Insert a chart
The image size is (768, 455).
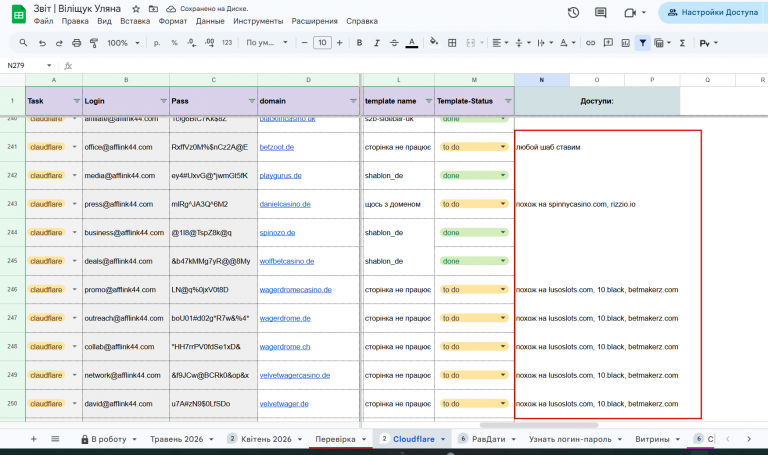(625, 43)
